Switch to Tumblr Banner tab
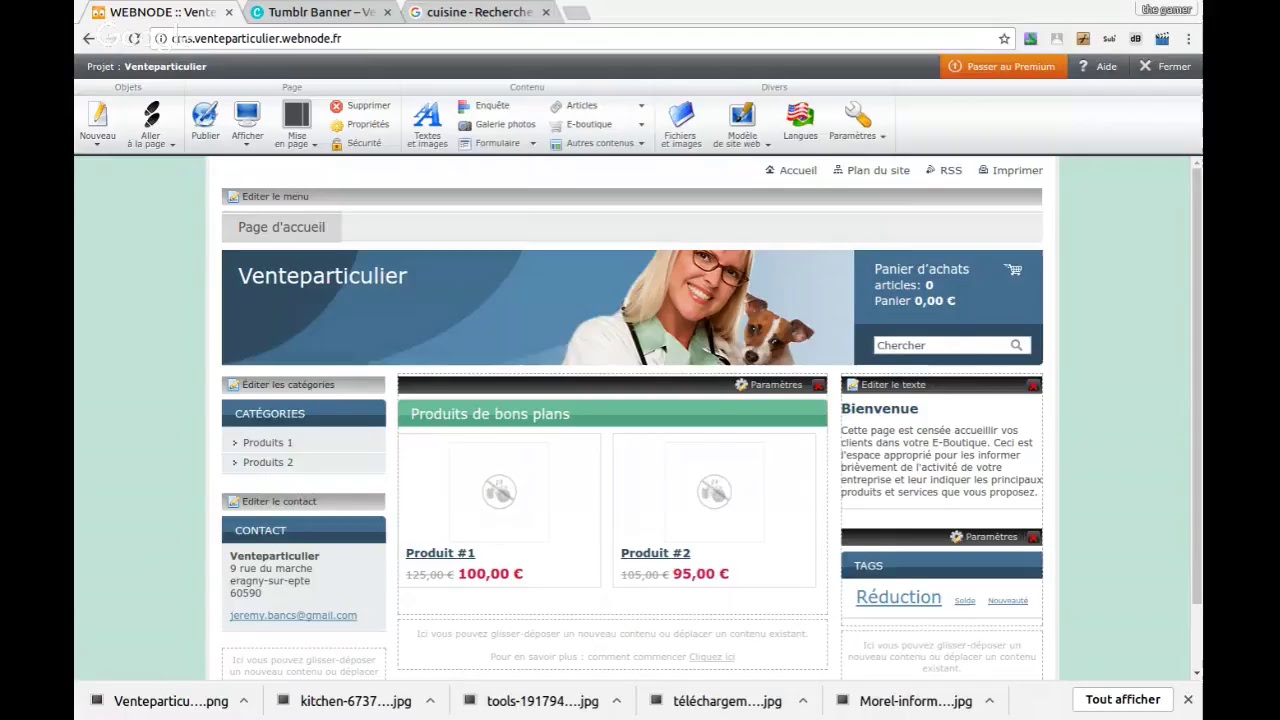 [x=322, y=12]
